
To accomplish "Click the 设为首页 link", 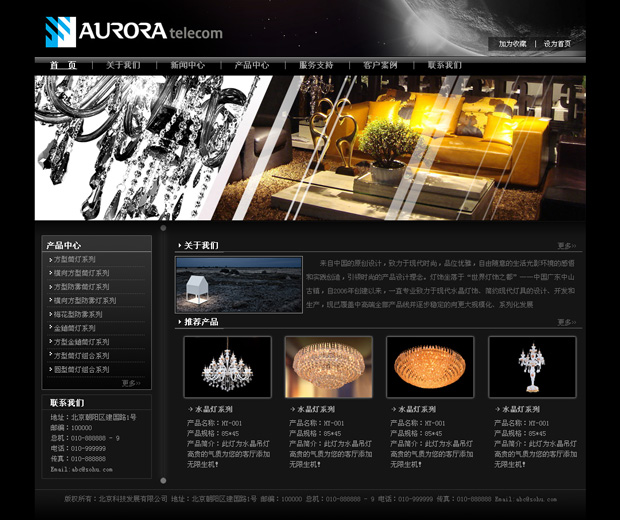I will click(558, 44).
